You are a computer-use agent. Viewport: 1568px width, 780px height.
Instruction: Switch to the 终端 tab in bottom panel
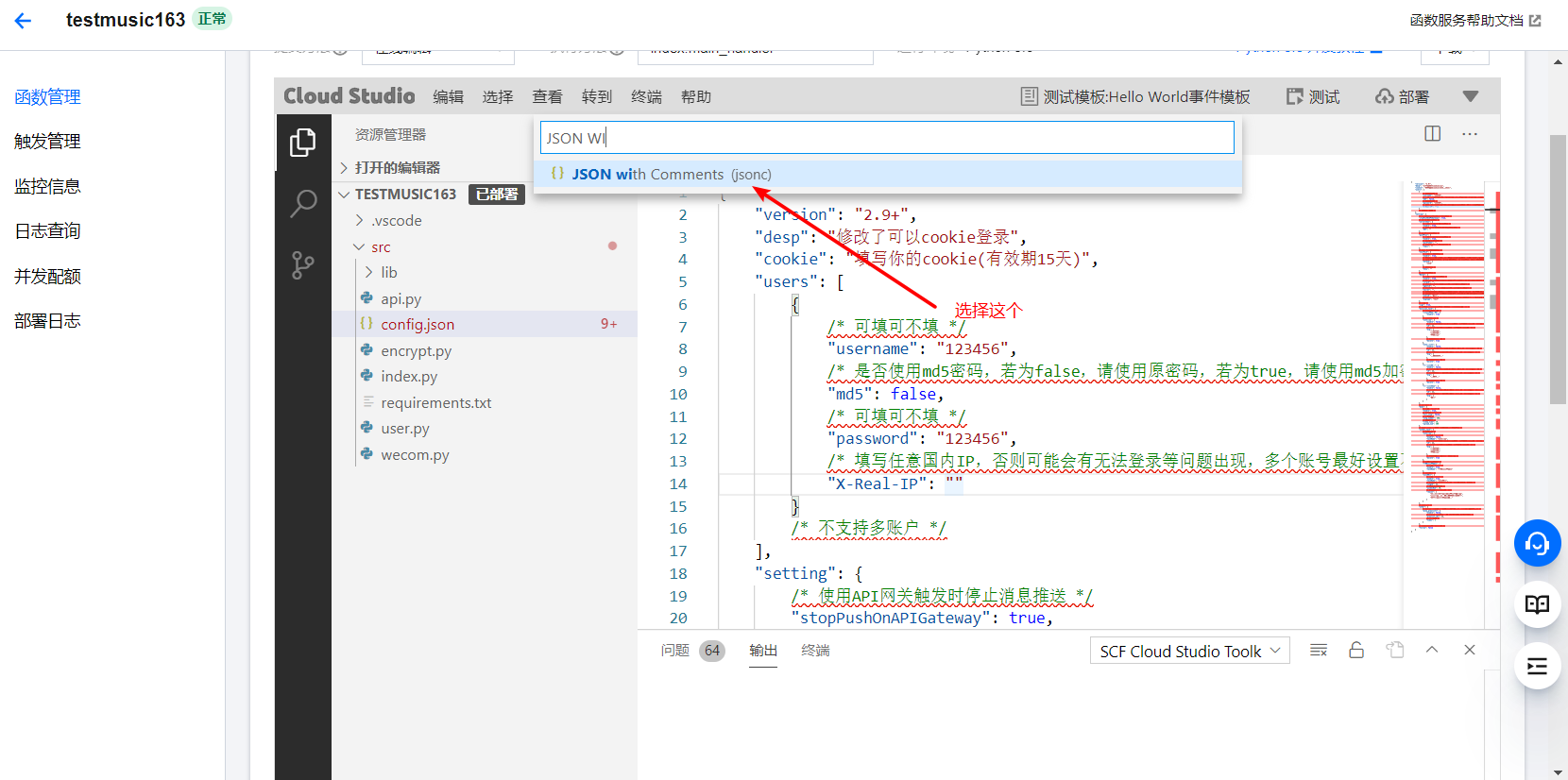pyautogui.click(x=815, y=650)
